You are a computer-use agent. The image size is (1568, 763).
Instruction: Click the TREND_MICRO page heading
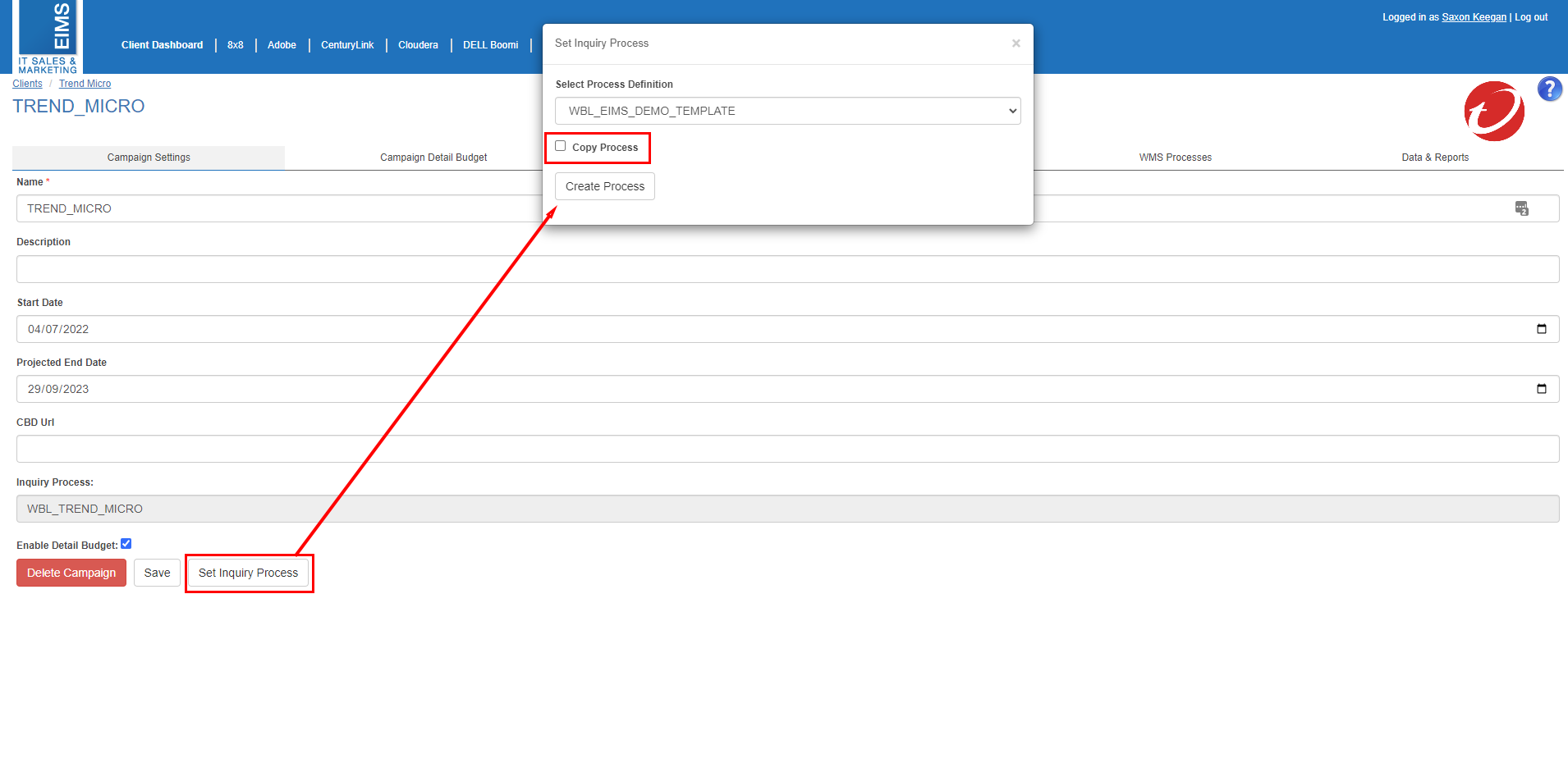[79, 107]
